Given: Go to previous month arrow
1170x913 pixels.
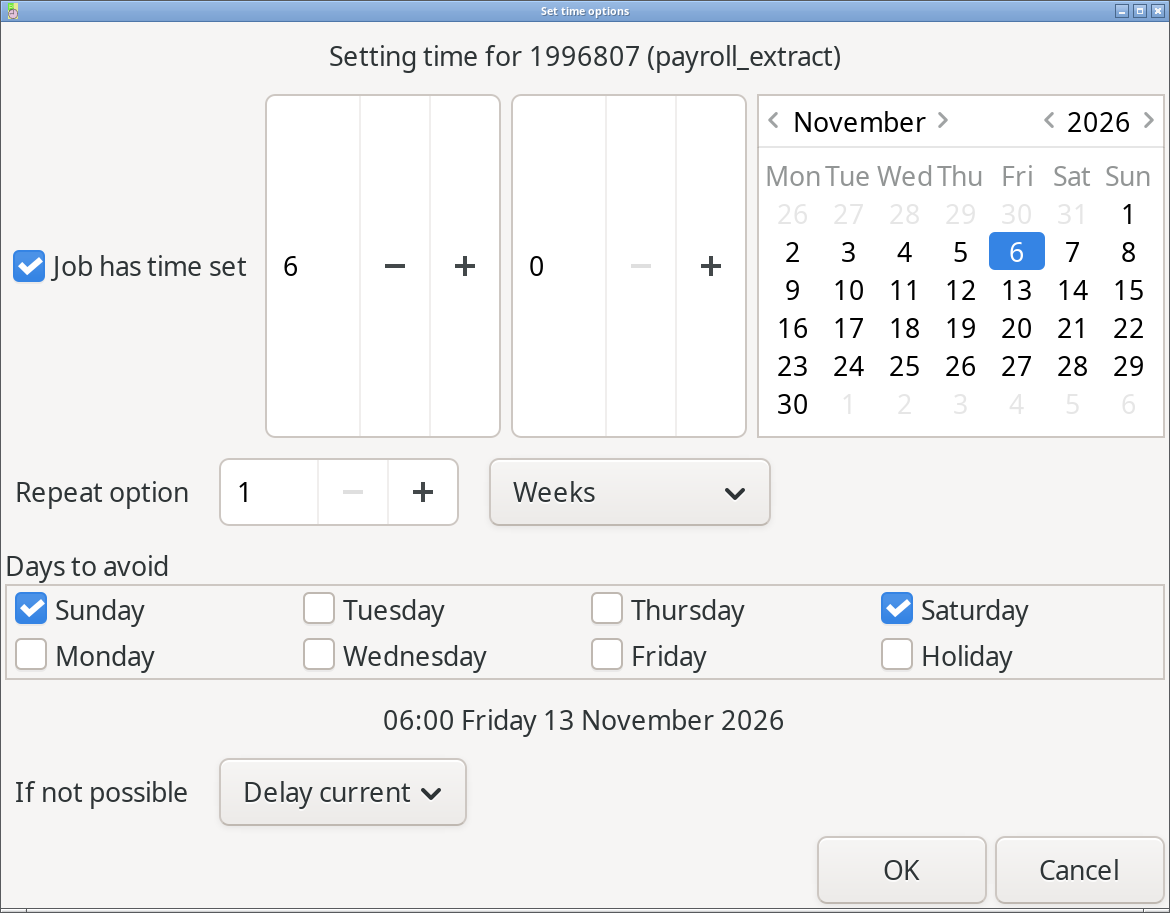Looking at the screenshot, I should pyautogui.click(x=774, y=120).
